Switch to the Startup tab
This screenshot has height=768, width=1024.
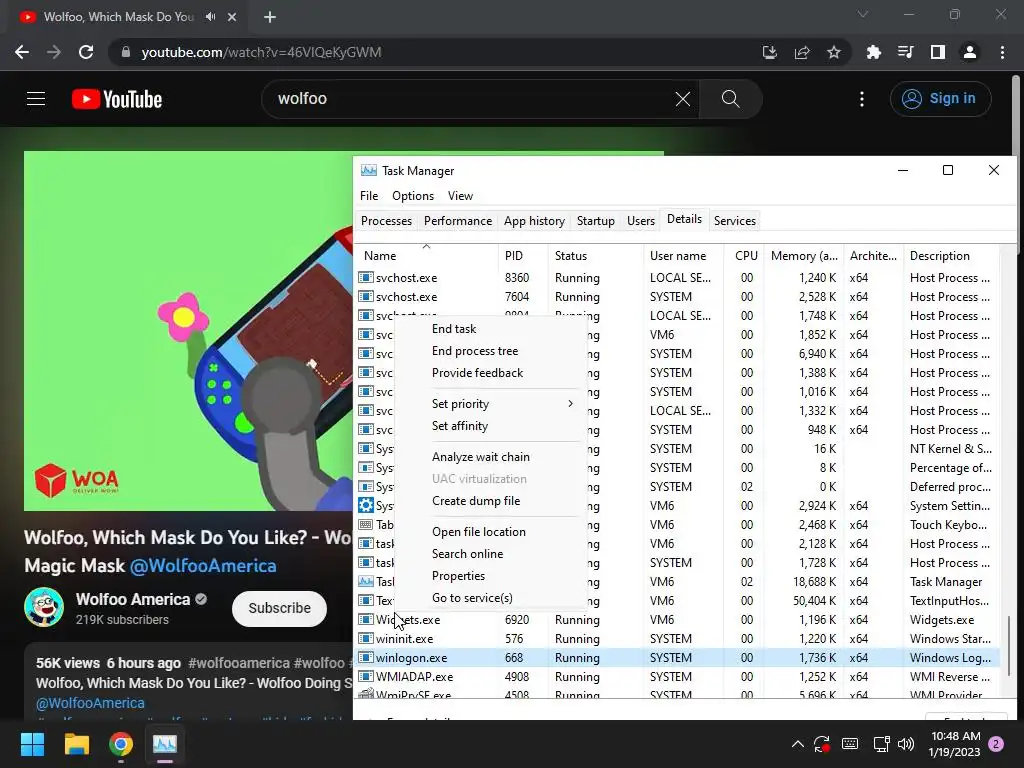(596, 221)
